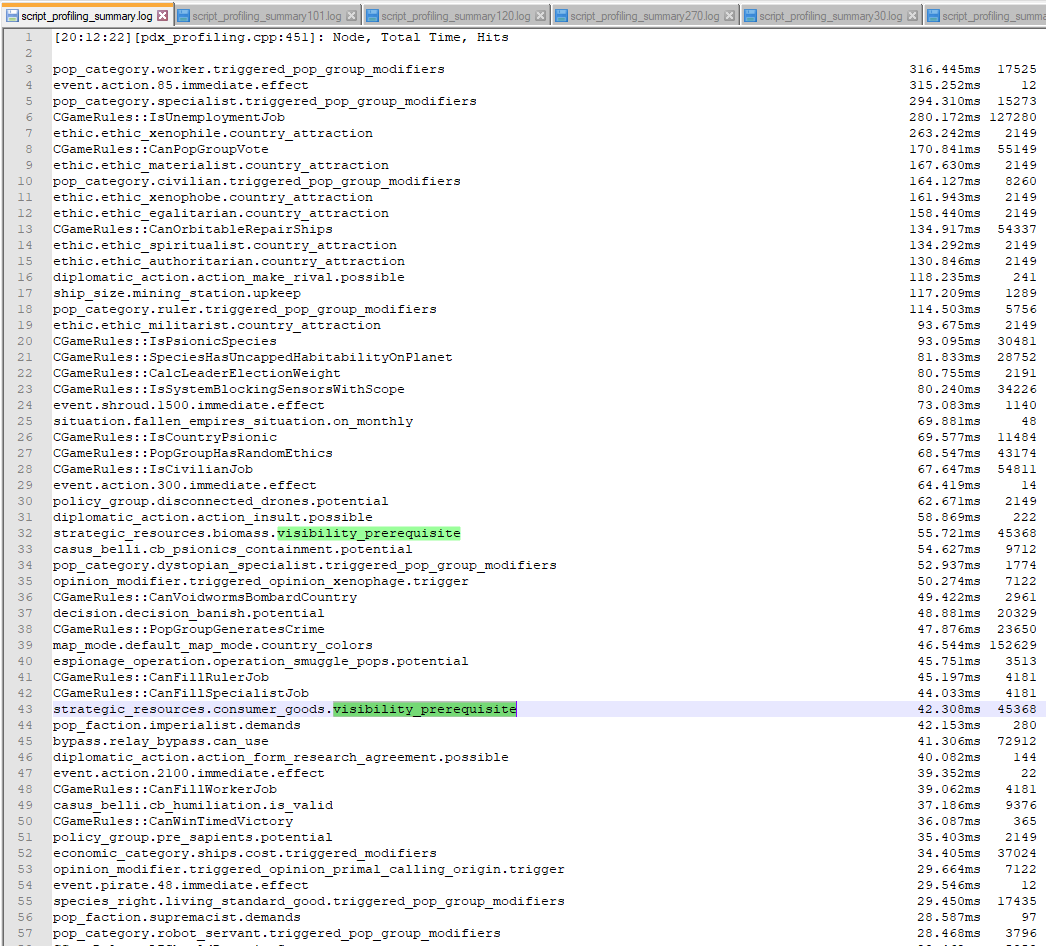Close the script_profiling_summary.log tab

click(162, 15)
